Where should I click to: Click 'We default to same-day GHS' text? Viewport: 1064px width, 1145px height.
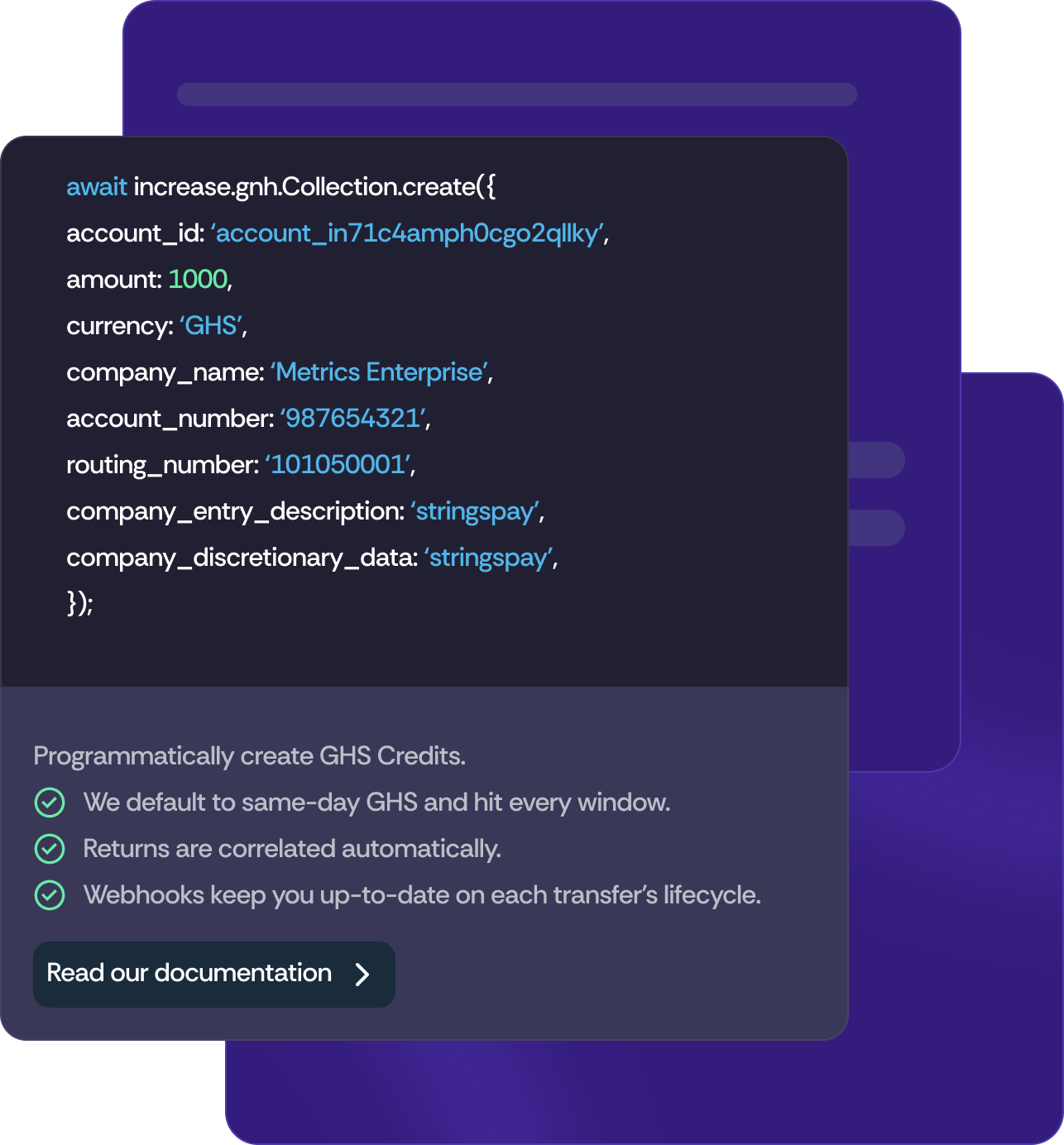pyautogui.click(x=376, y=802)
